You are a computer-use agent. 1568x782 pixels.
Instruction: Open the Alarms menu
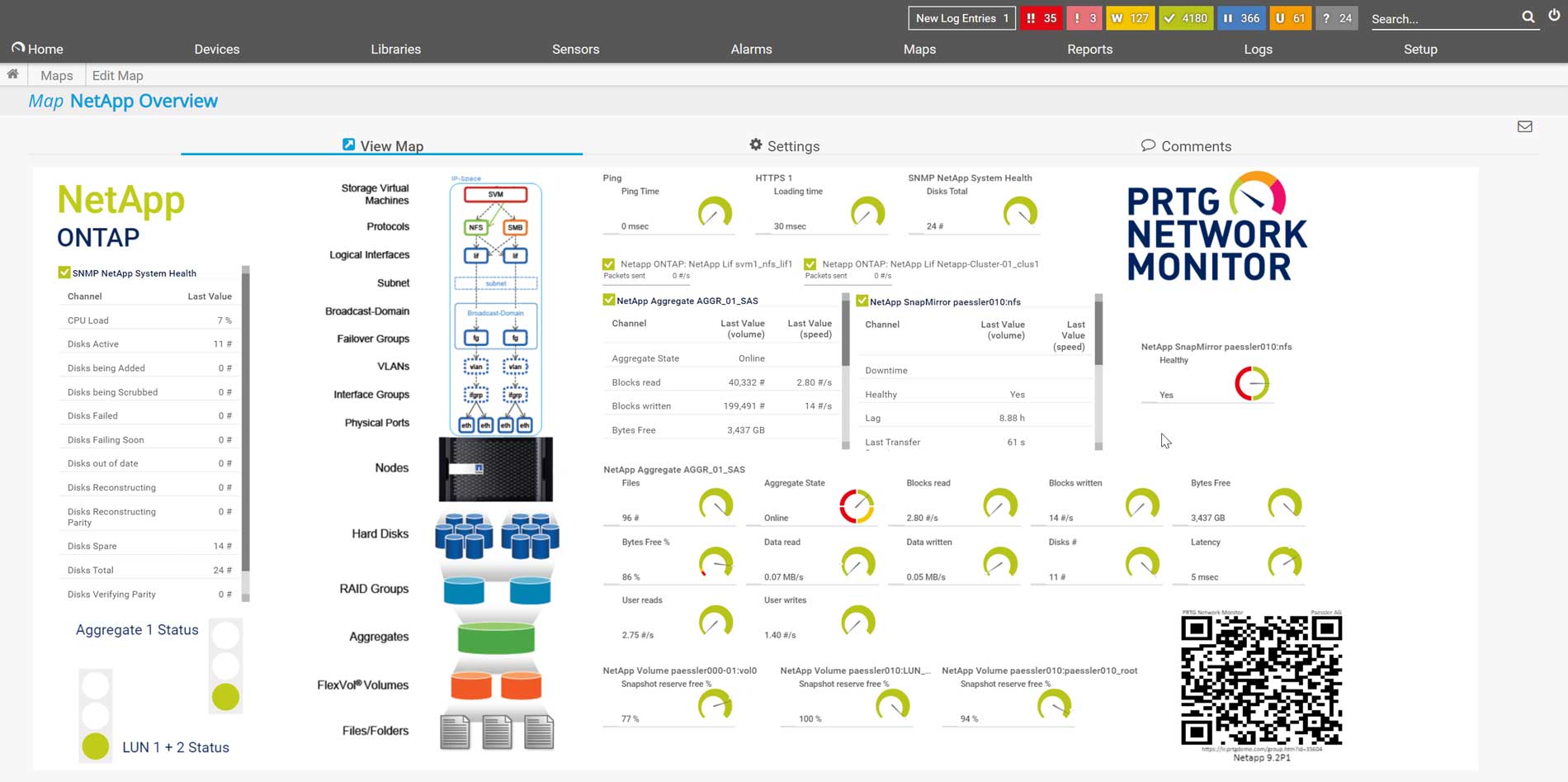(752, 49)
